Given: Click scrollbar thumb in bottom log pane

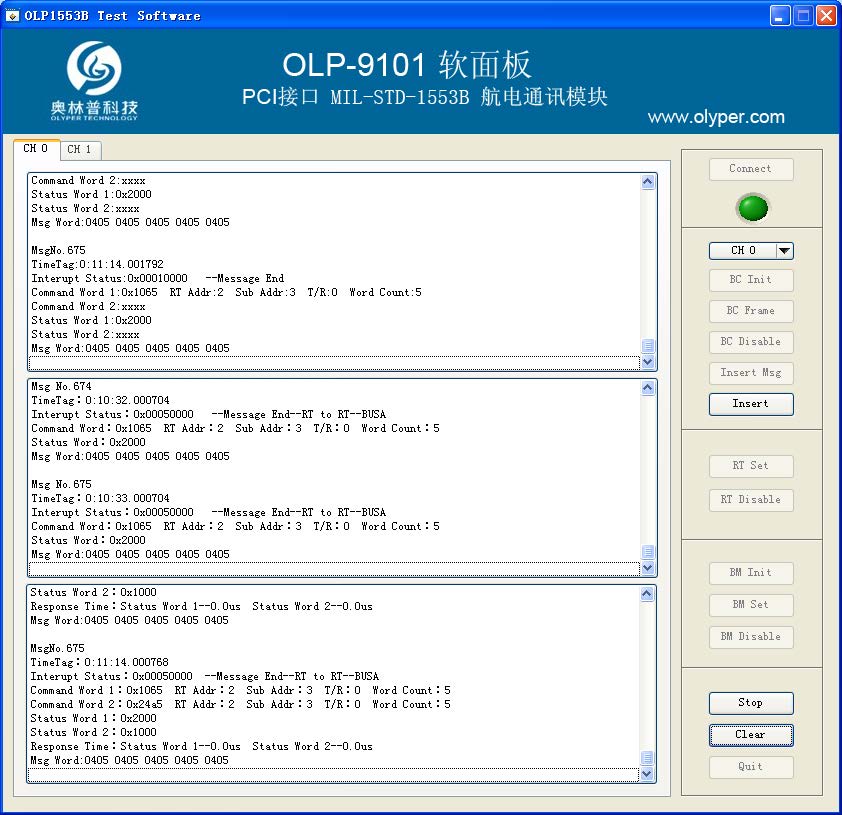Looking at the screenshot, I should (647, 758).
